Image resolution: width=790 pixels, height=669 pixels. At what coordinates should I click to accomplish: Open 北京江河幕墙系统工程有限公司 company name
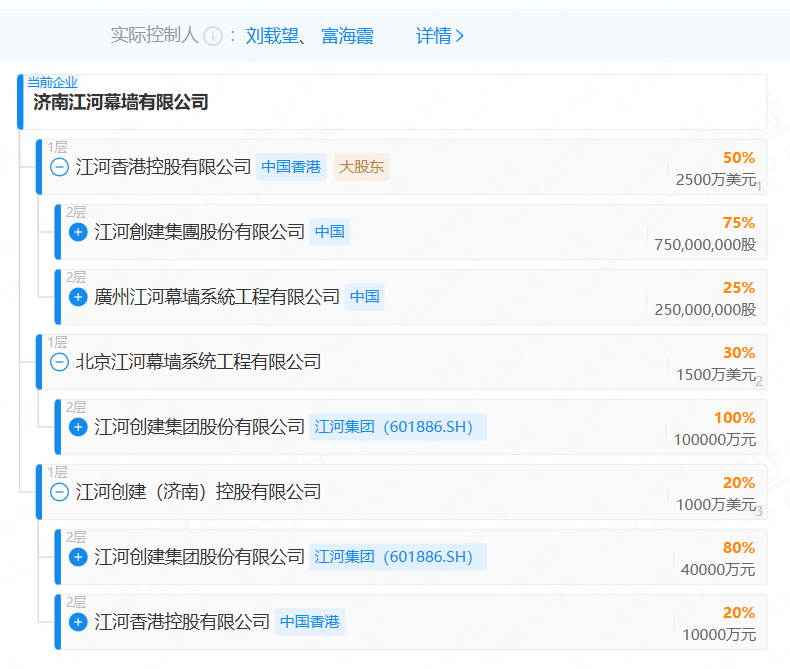click(x=198, y=362)
